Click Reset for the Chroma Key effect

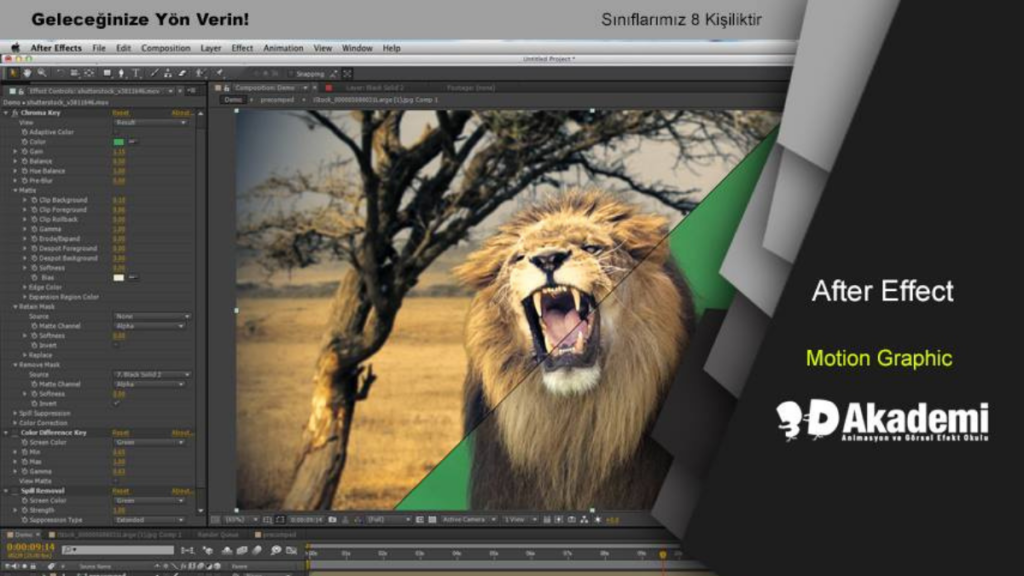[120, 113]
